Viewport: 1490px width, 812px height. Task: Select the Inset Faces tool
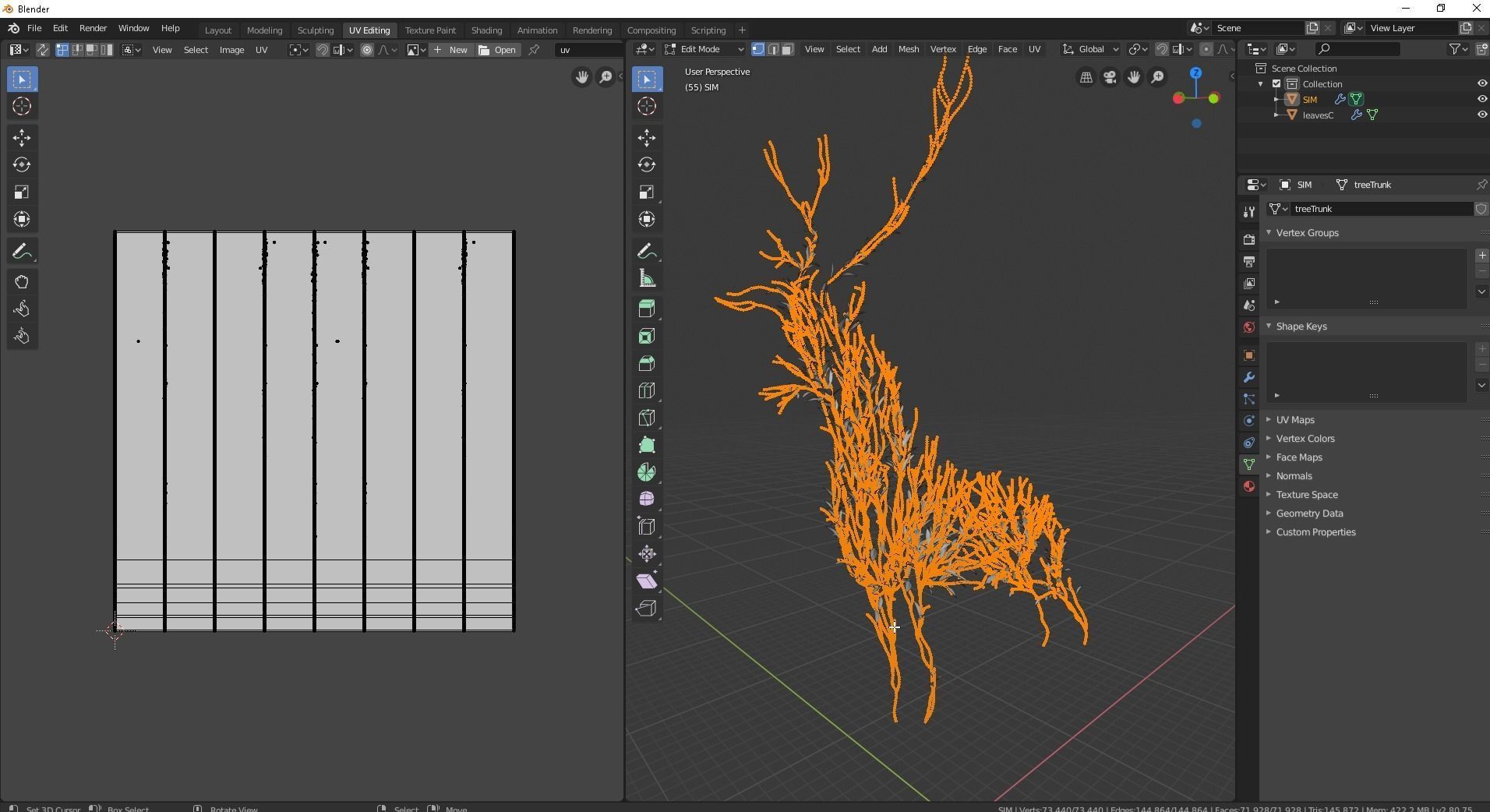tap(647, 336)
